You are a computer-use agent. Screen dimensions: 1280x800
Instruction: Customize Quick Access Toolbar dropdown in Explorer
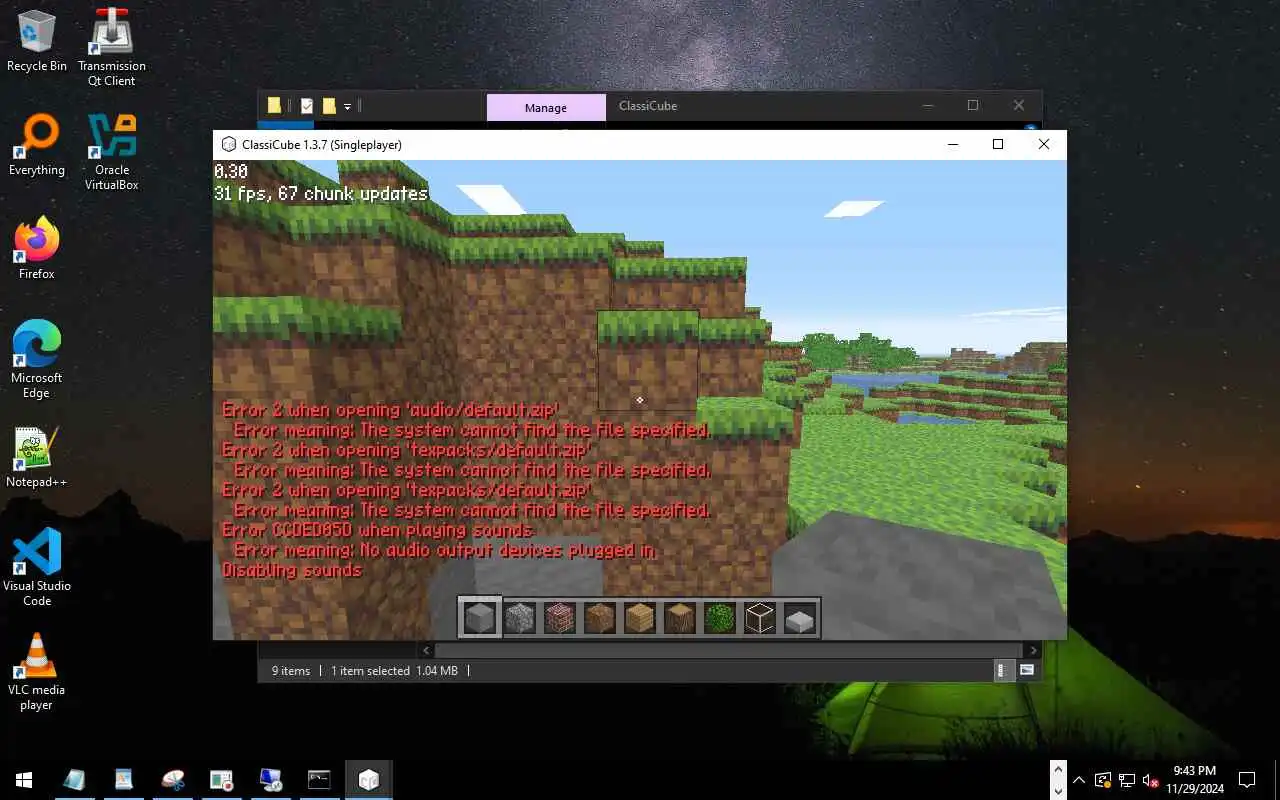348,106
